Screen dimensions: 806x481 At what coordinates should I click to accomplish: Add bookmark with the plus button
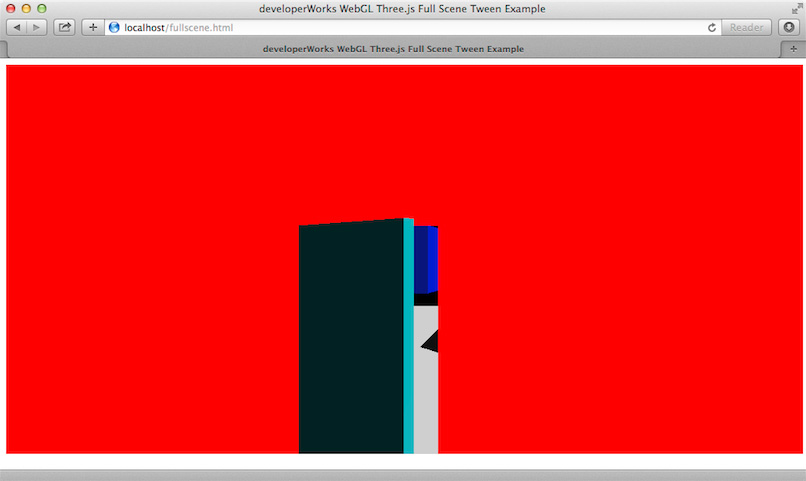[x=93, y=27]
